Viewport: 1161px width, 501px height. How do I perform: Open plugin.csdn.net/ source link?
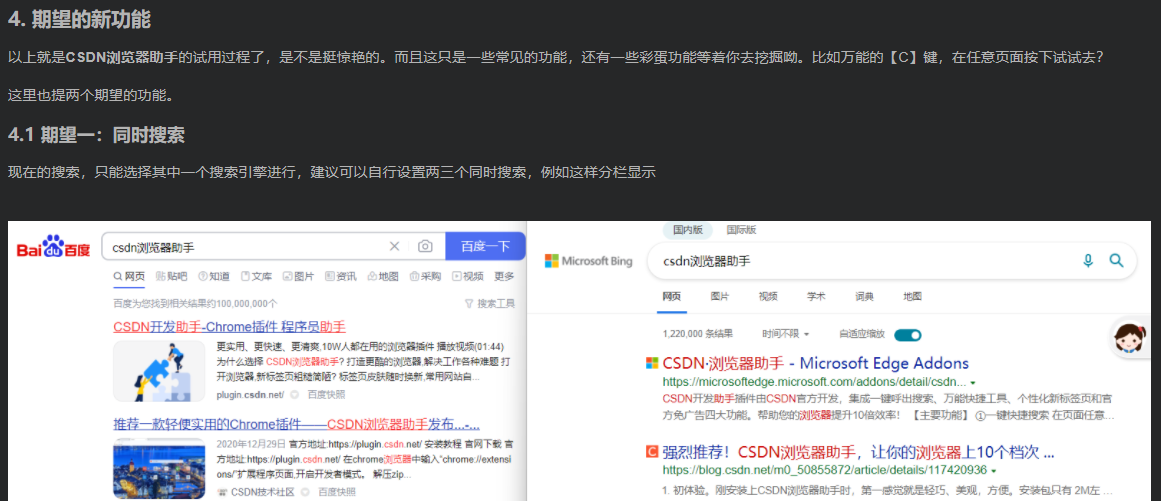click(x=250, y=394)
